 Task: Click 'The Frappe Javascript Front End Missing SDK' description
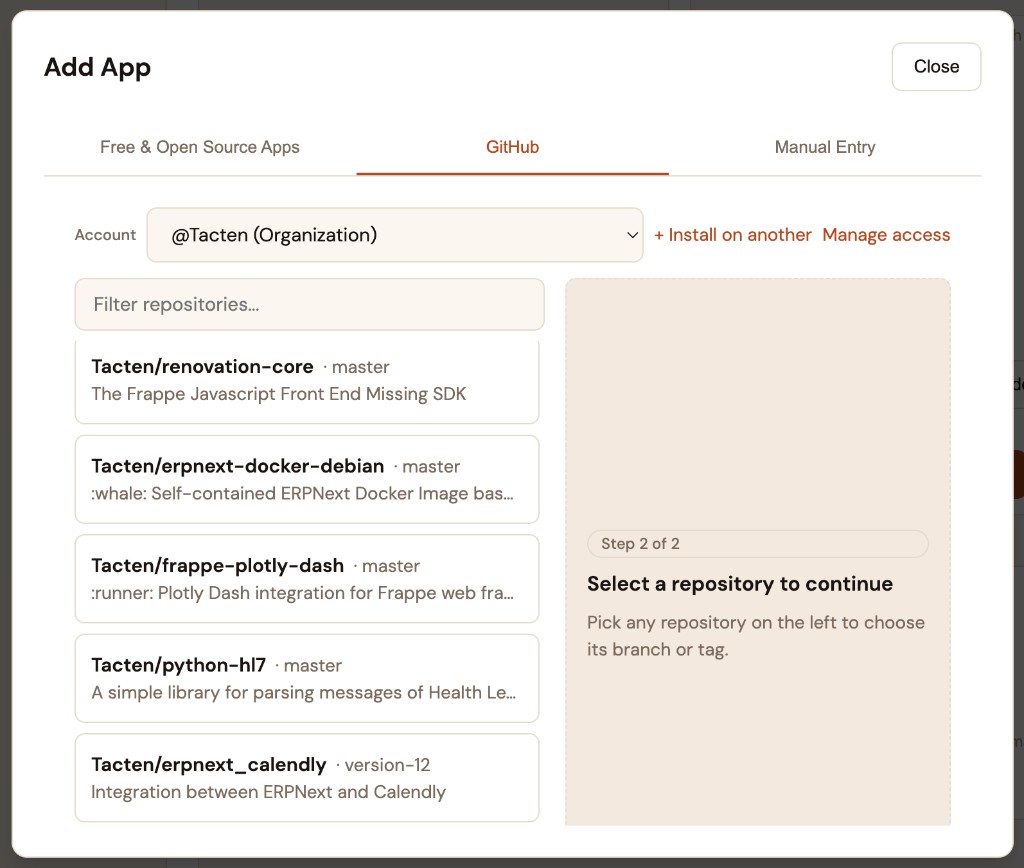coord(279,394)
